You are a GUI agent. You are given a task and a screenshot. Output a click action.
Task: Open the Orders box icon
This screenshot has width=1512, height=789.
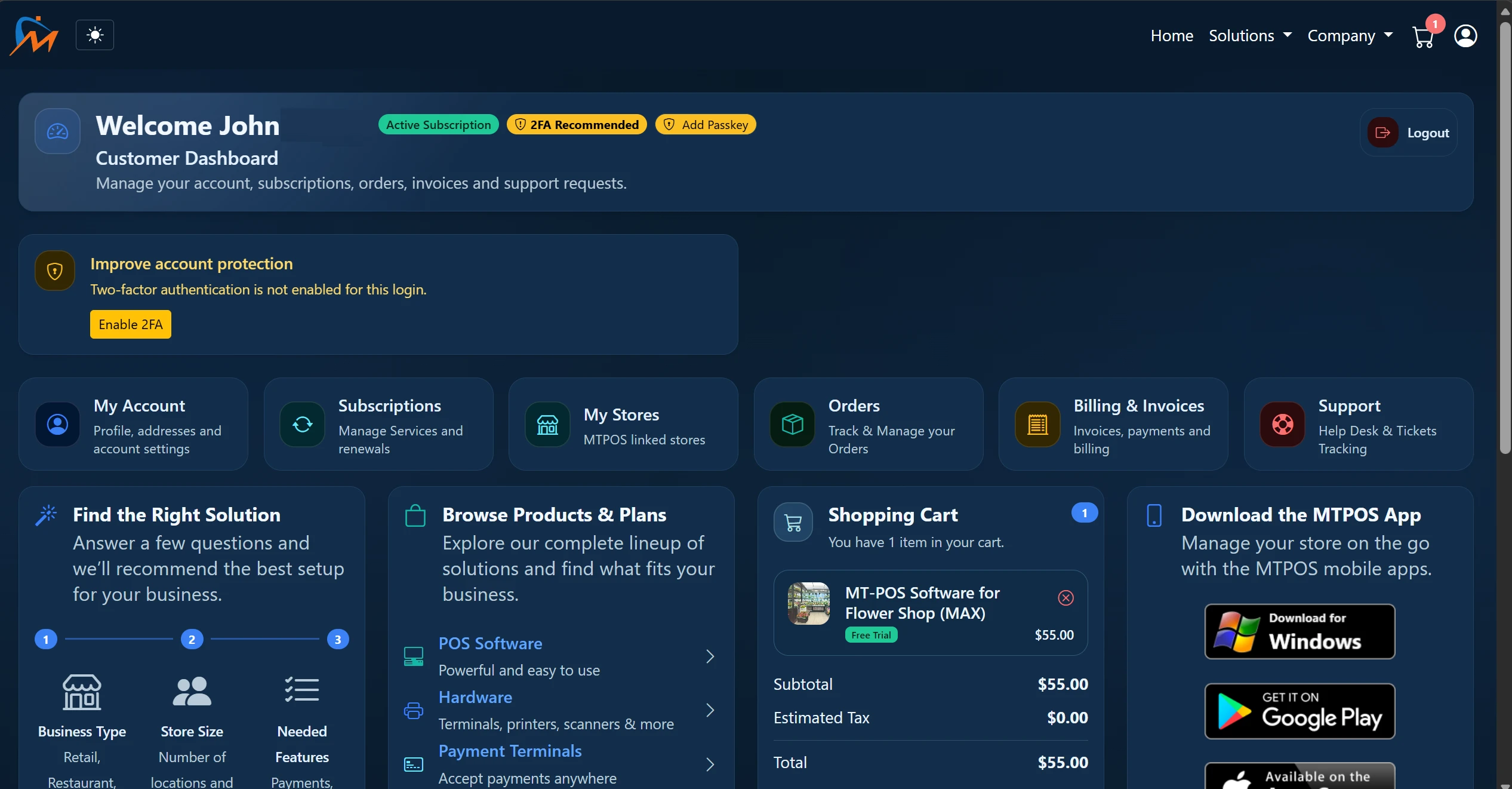pyautogui.click(x=793, y=424)
